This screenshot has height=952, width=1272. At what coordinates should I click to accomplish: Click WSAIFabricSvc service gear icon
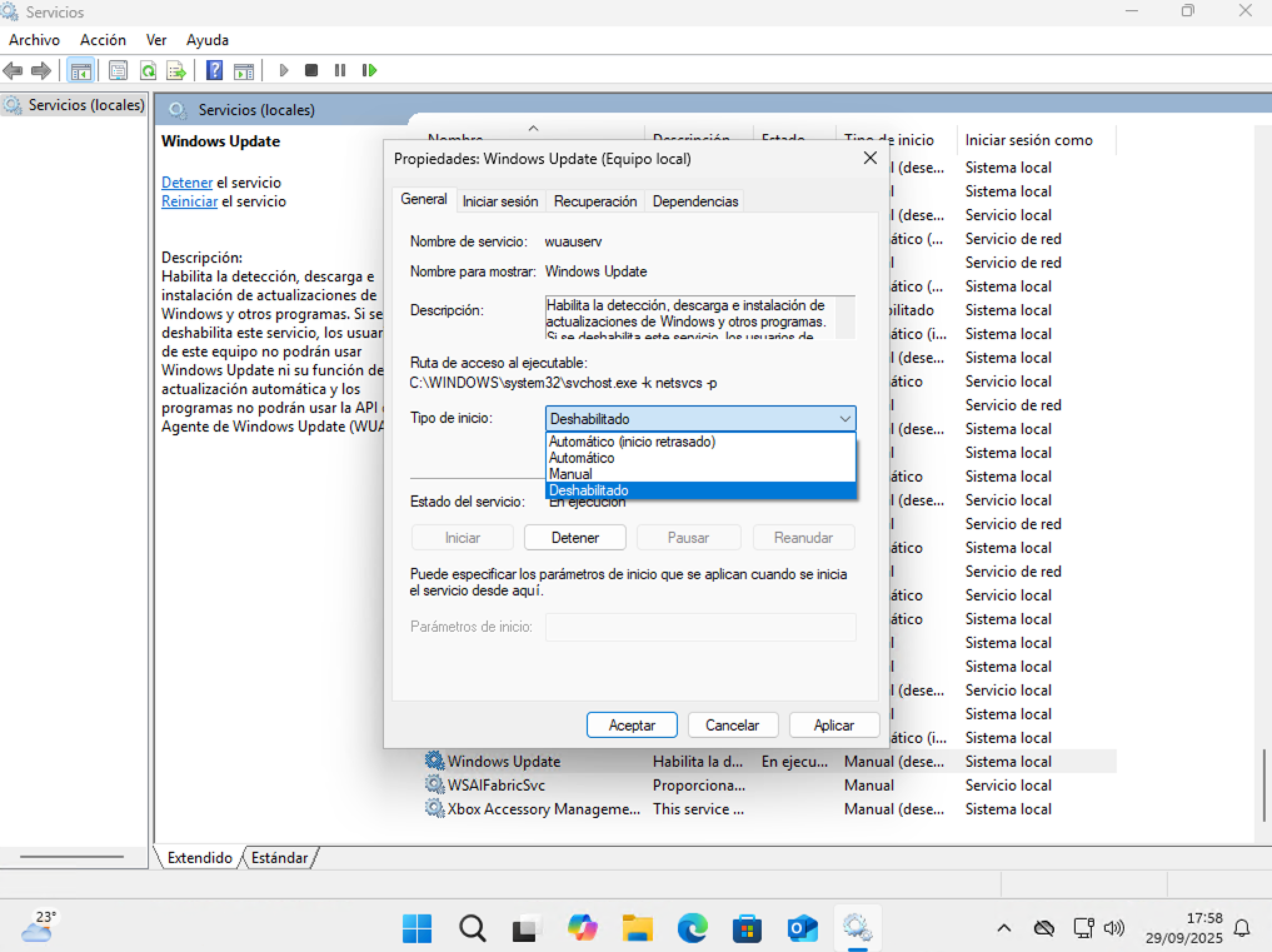click(435, 784)
